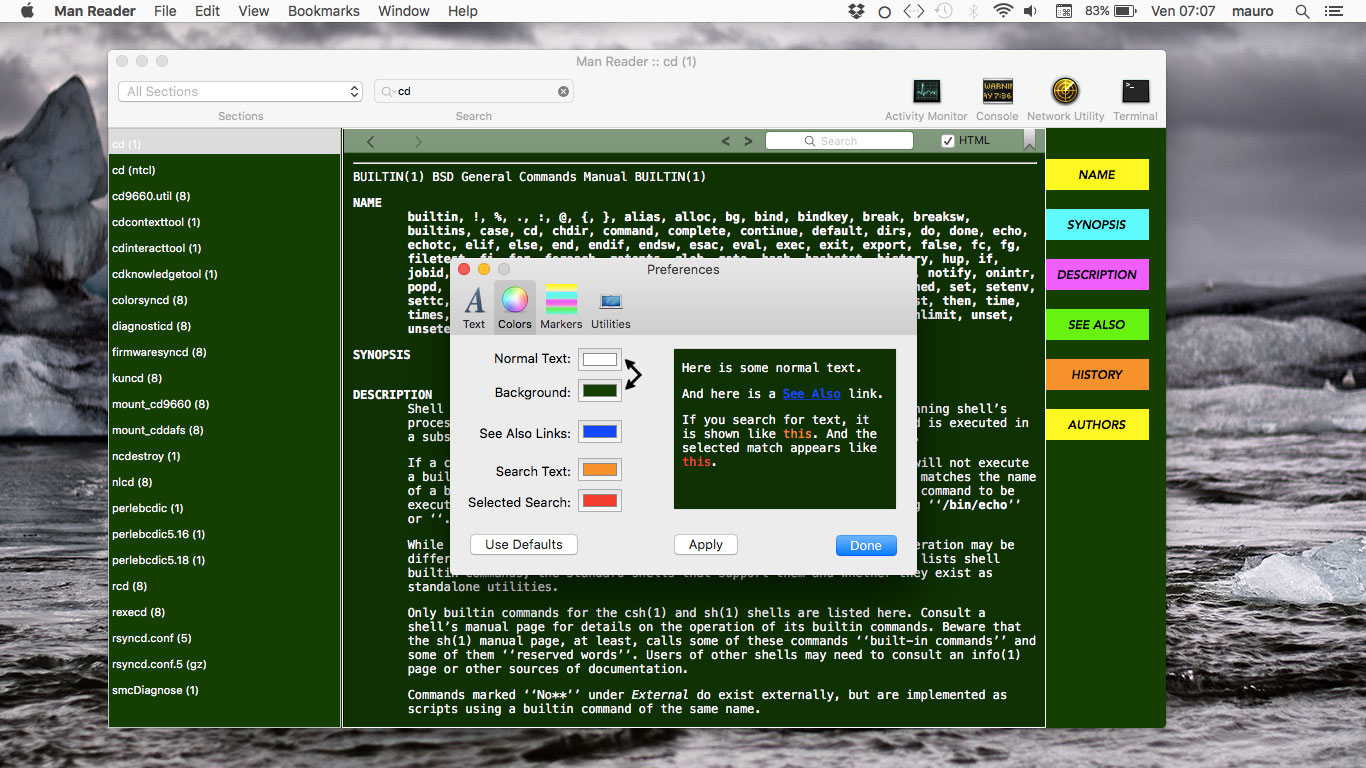Open the Help menu
This screenshot has width=1366, height=768.
(463, 11)
